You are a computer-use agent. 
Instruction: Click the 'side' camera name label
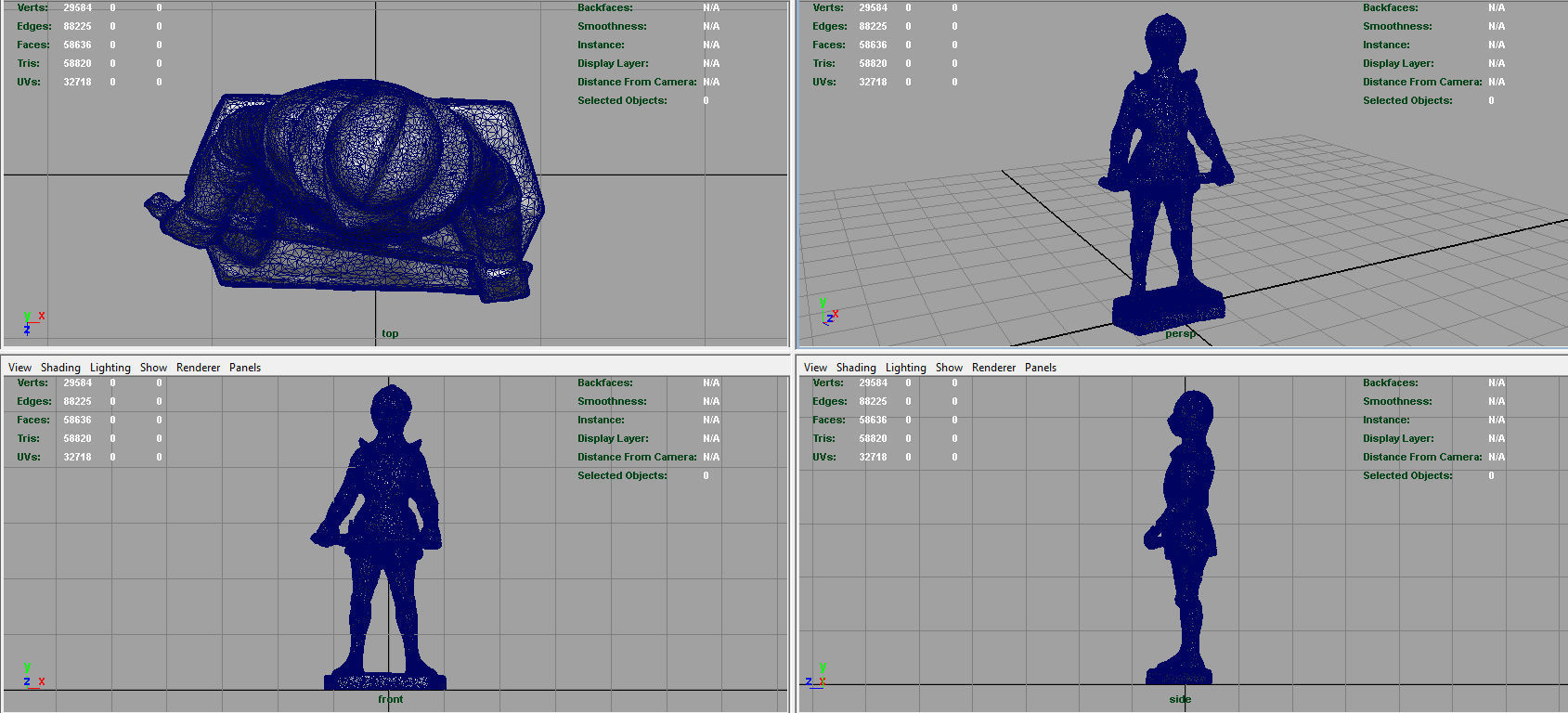pos(1180,699)
